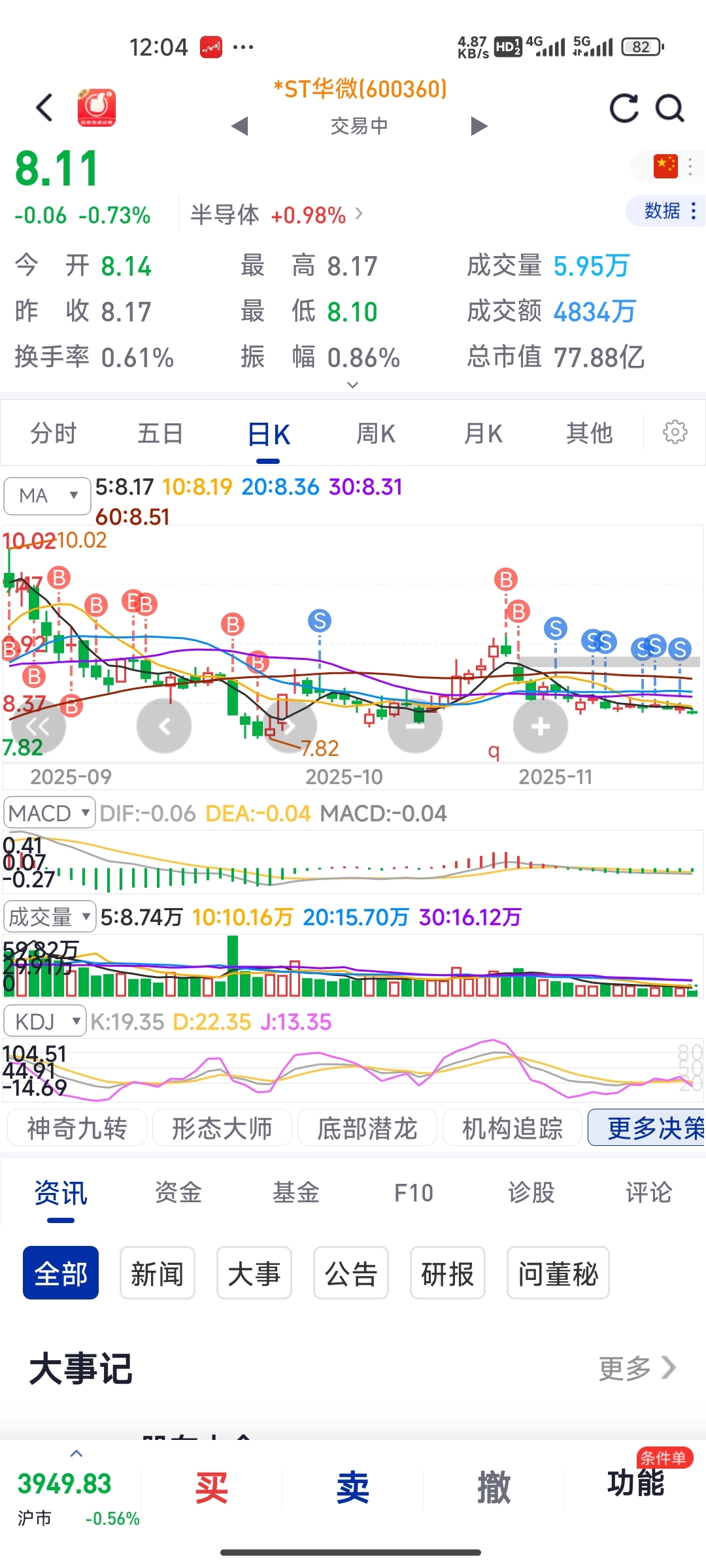The height and width of the screenshot is (1568, 706).
Task: Open 更多 in 大事记 section
Action: click(637, 1368)
